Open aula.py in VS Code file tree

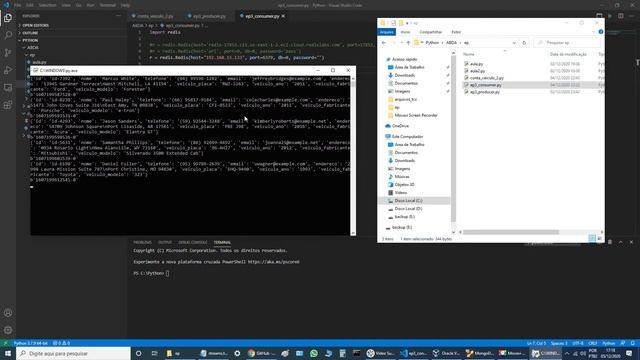pos(39,62)
